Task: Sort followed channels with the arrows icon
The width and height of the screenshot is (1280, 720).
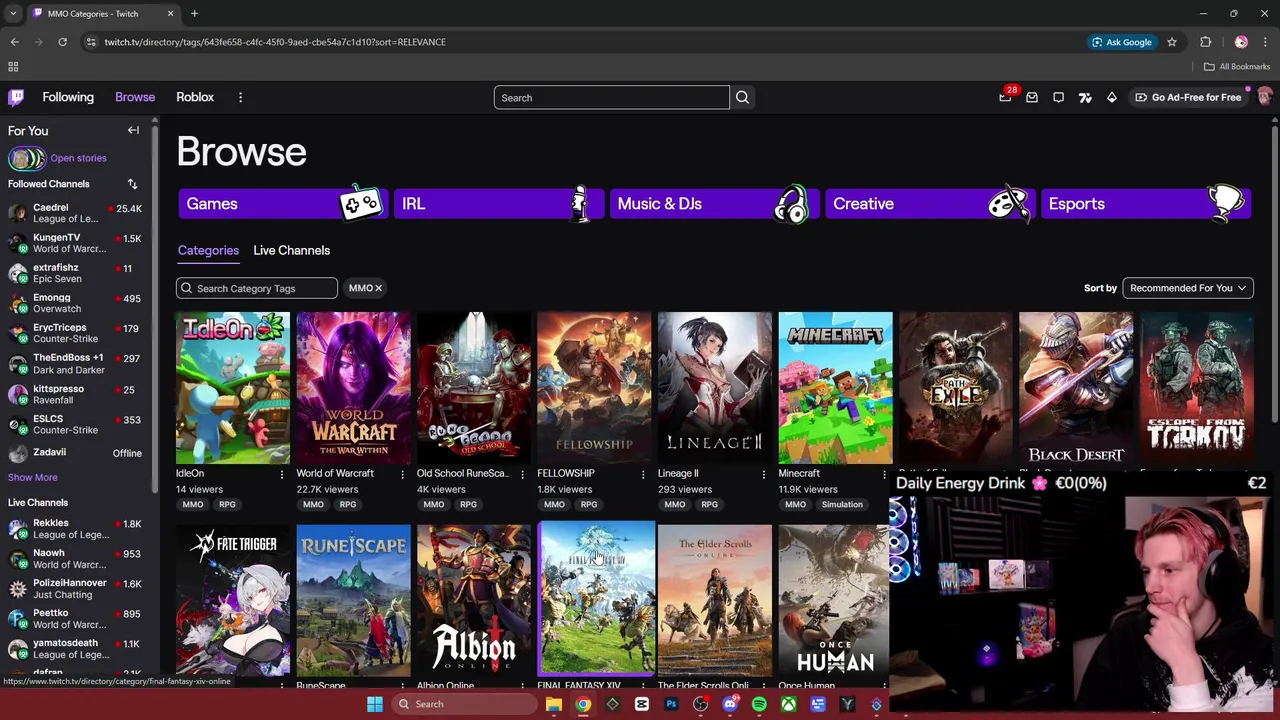Action: (x=132, y=184)
